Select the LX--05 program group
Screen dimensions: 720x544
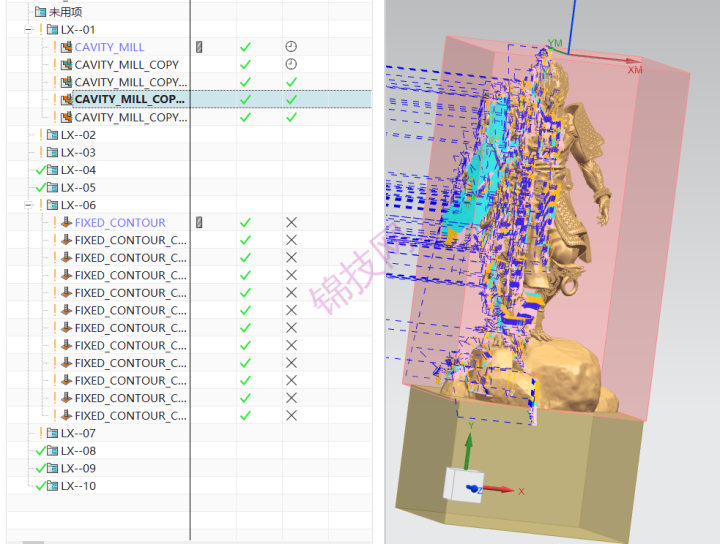[78, 188]
